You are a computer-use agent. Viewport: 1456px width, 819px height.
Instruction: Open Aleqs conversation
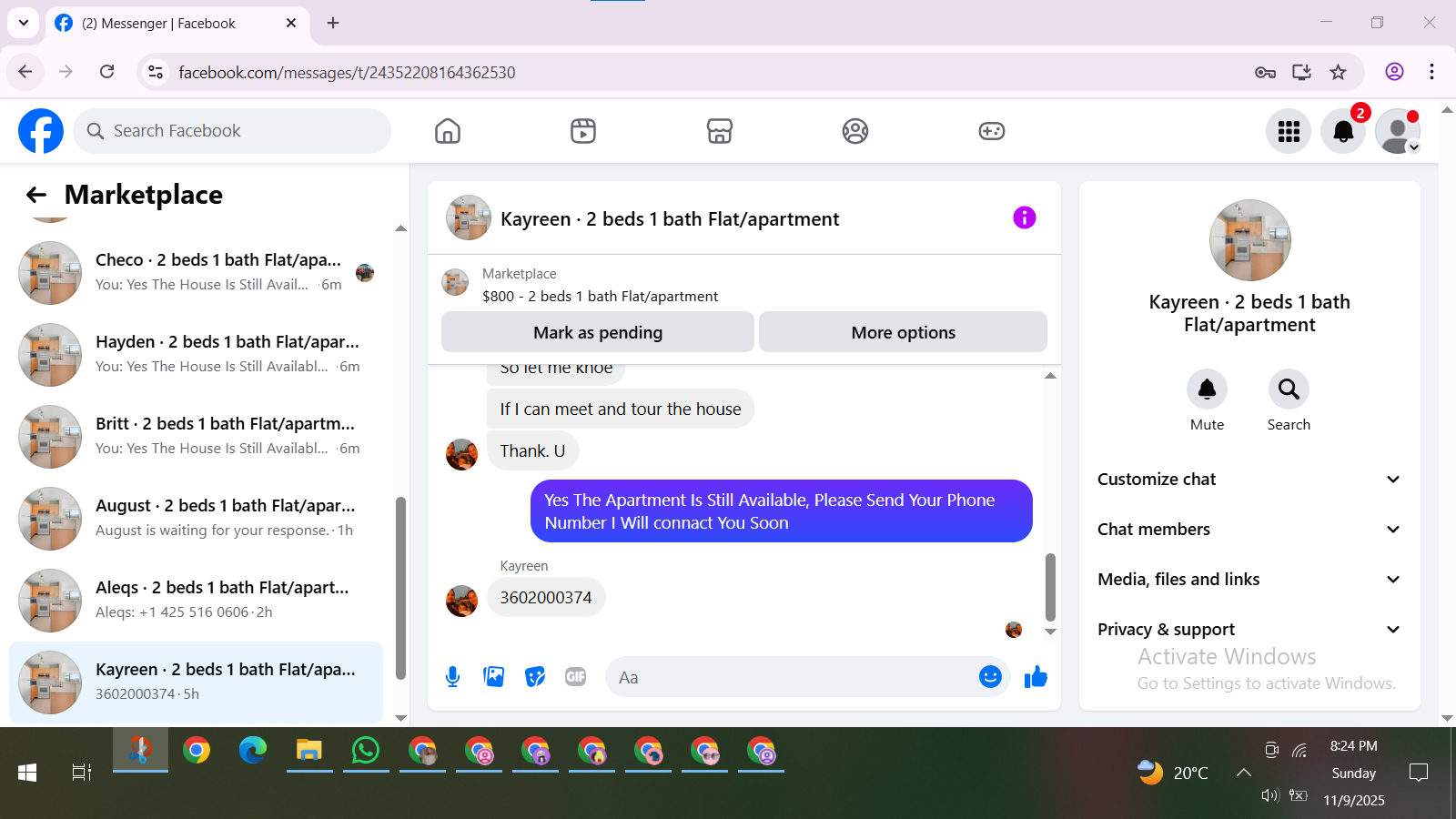click(x=196, y=601)
